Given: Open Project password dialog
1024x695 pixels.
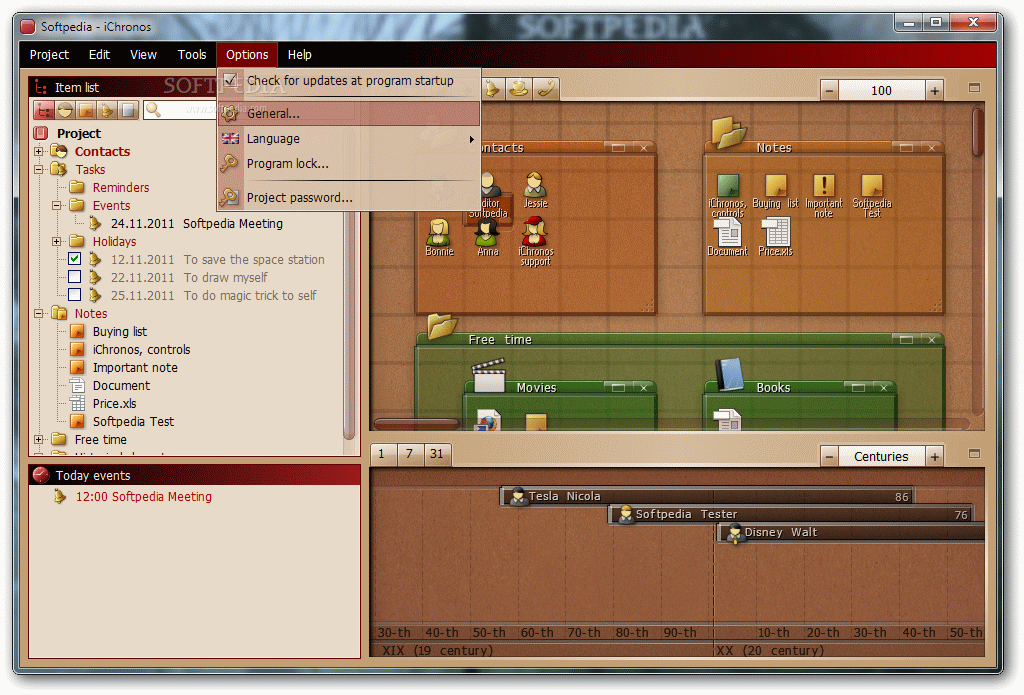Looking at the screenshot, I should (x=349, y=197).
